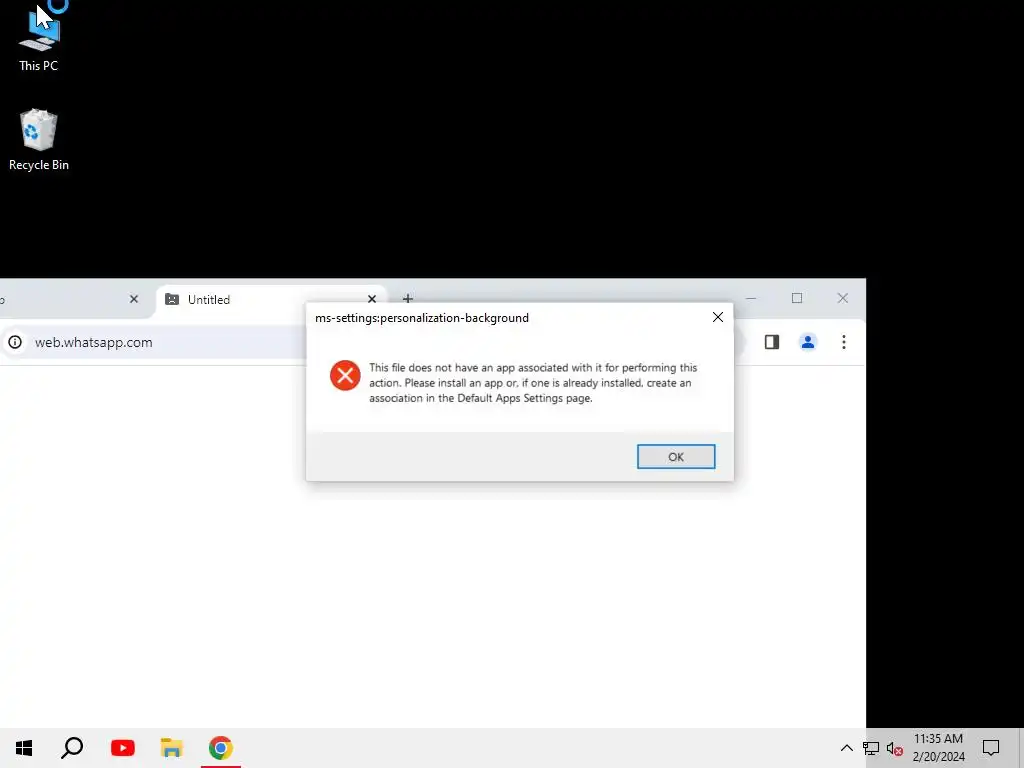Maximize the Chrome window
The width and height of the screenshot is (1024, 768).
pos(797,298)
